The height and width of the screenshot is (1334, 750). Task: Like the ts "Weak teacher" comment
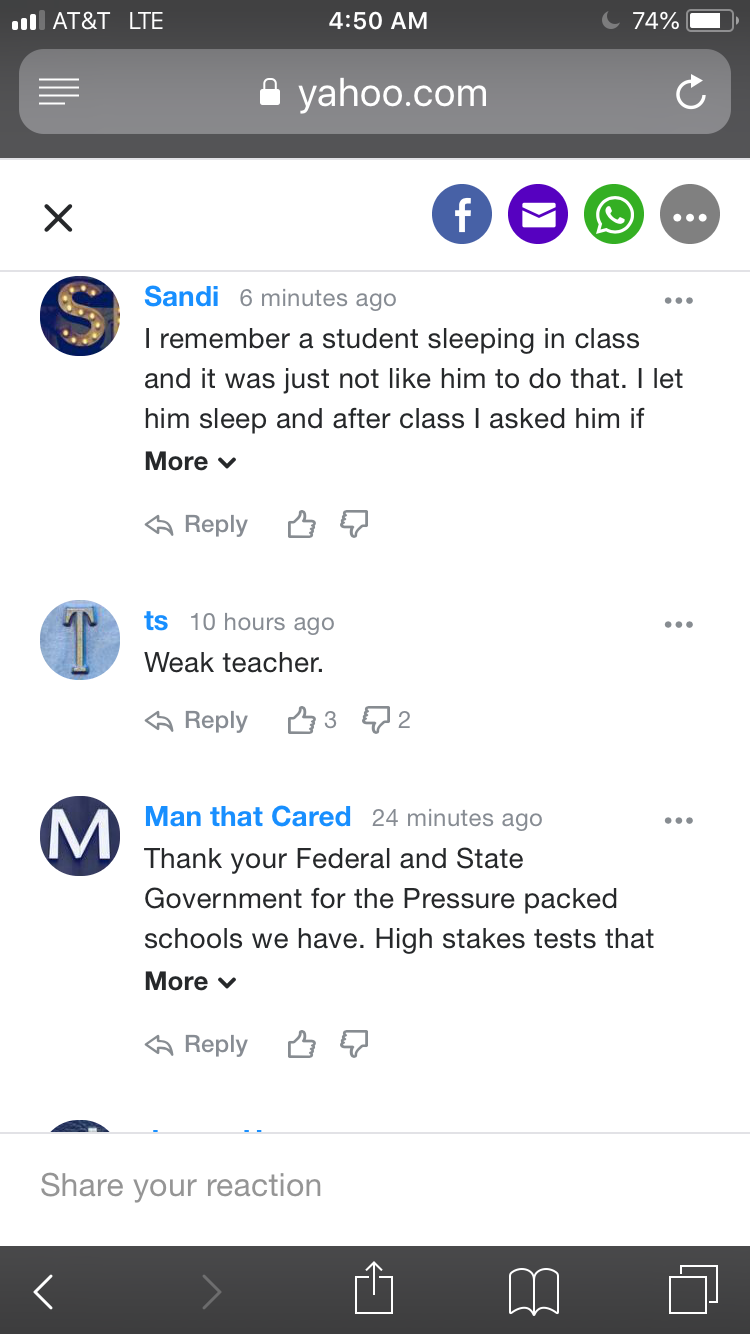coord(301,720)
